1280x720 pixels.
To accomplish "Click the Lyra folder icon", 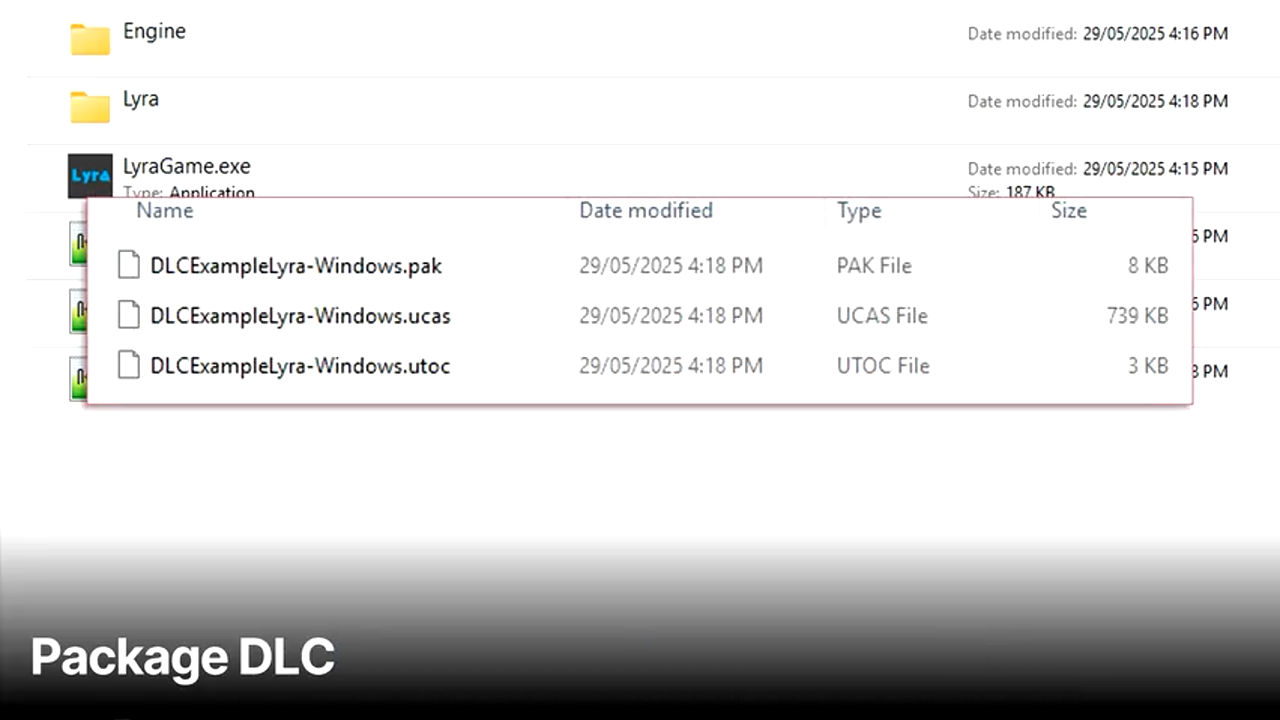I will 90,106.
